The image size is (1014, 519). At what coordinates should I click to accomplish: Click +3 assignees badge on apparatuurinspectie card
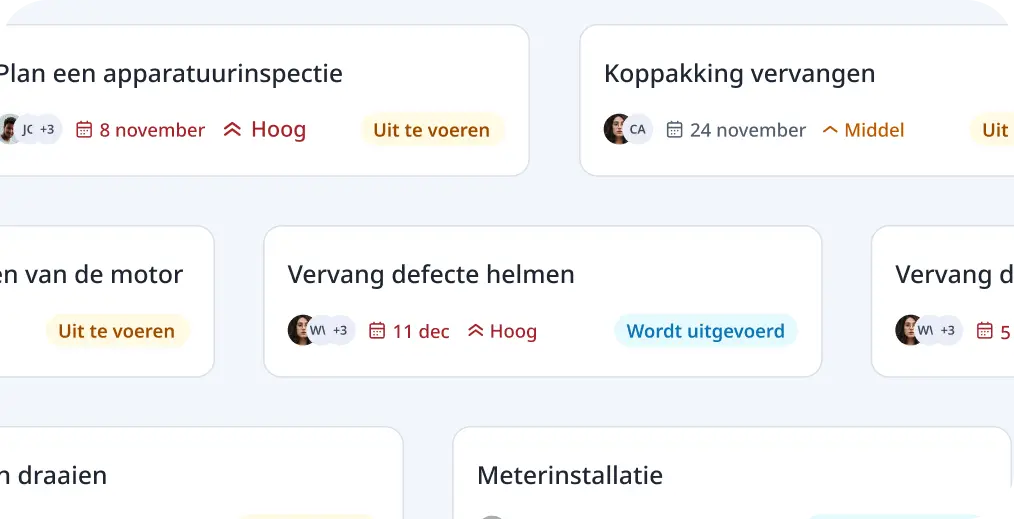pyautogui.click(x=47, y=129)
